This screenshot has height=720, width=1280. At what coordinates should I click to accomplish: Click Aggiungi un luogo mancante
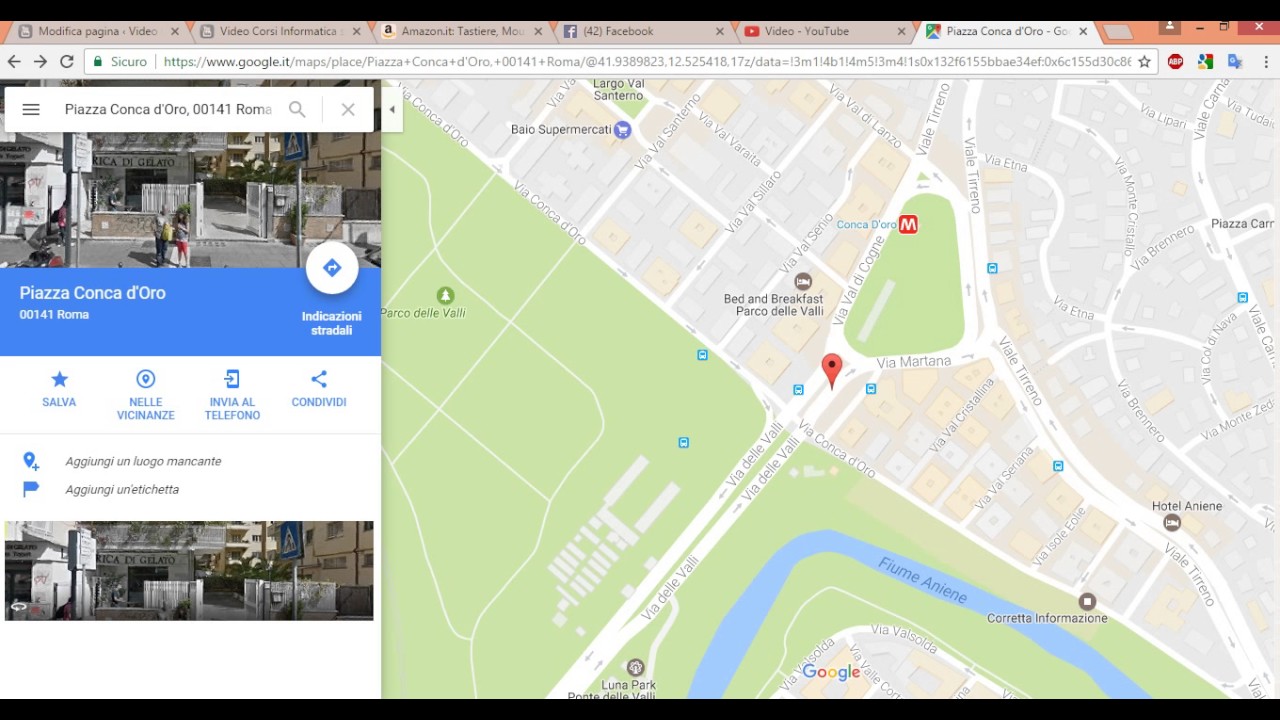(x=143, y=461)
